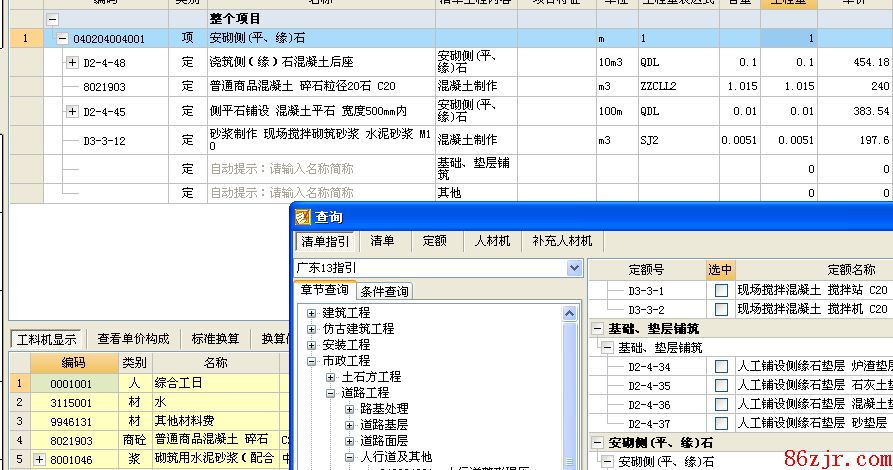This screenshot has height=470, width=893.
Task: Select the D2-4-36 checkbox
Action: pos(721,404)
